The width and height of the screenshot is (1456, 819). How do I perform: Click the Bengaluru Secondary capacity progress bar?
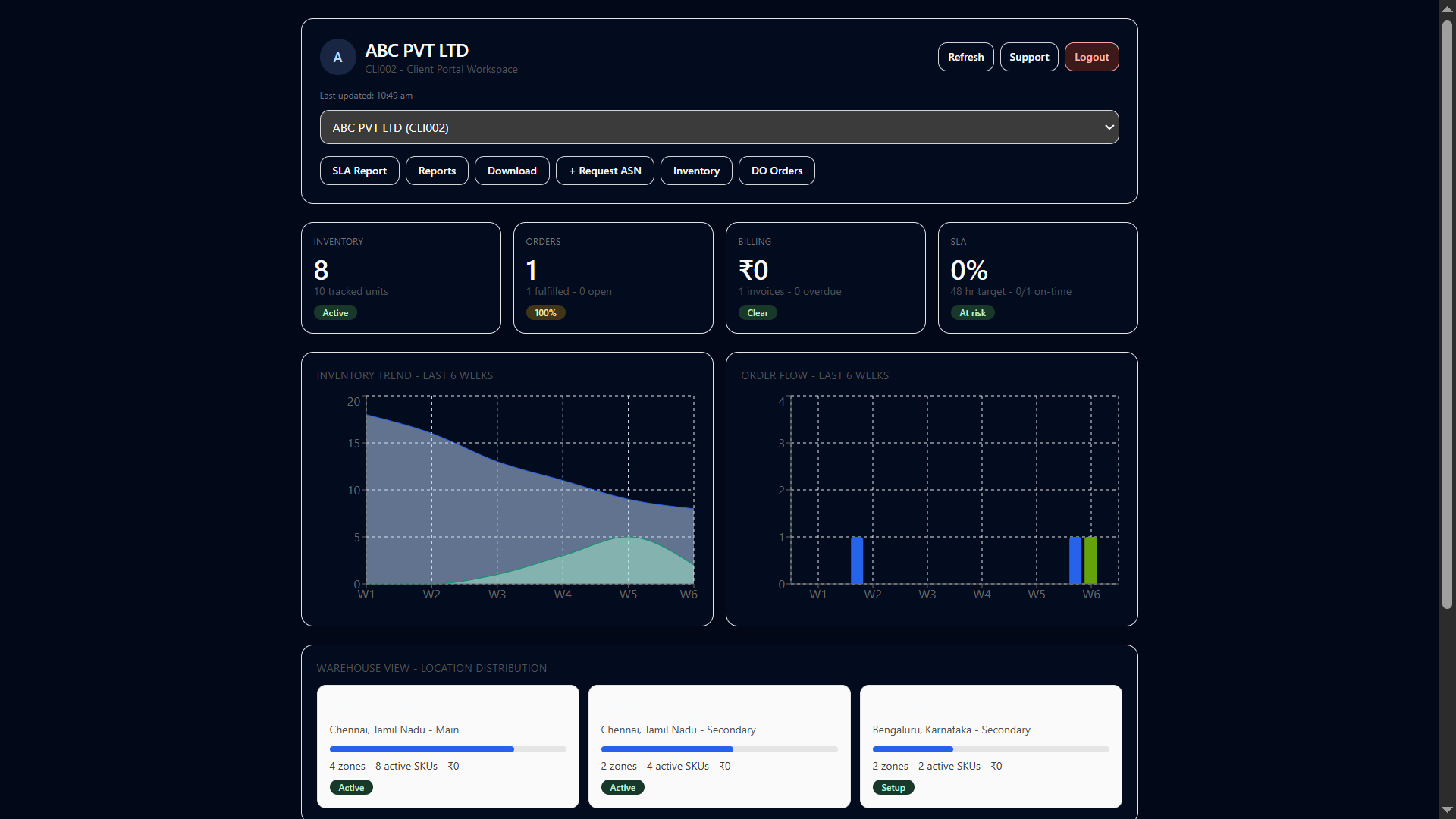pos(990,749)
